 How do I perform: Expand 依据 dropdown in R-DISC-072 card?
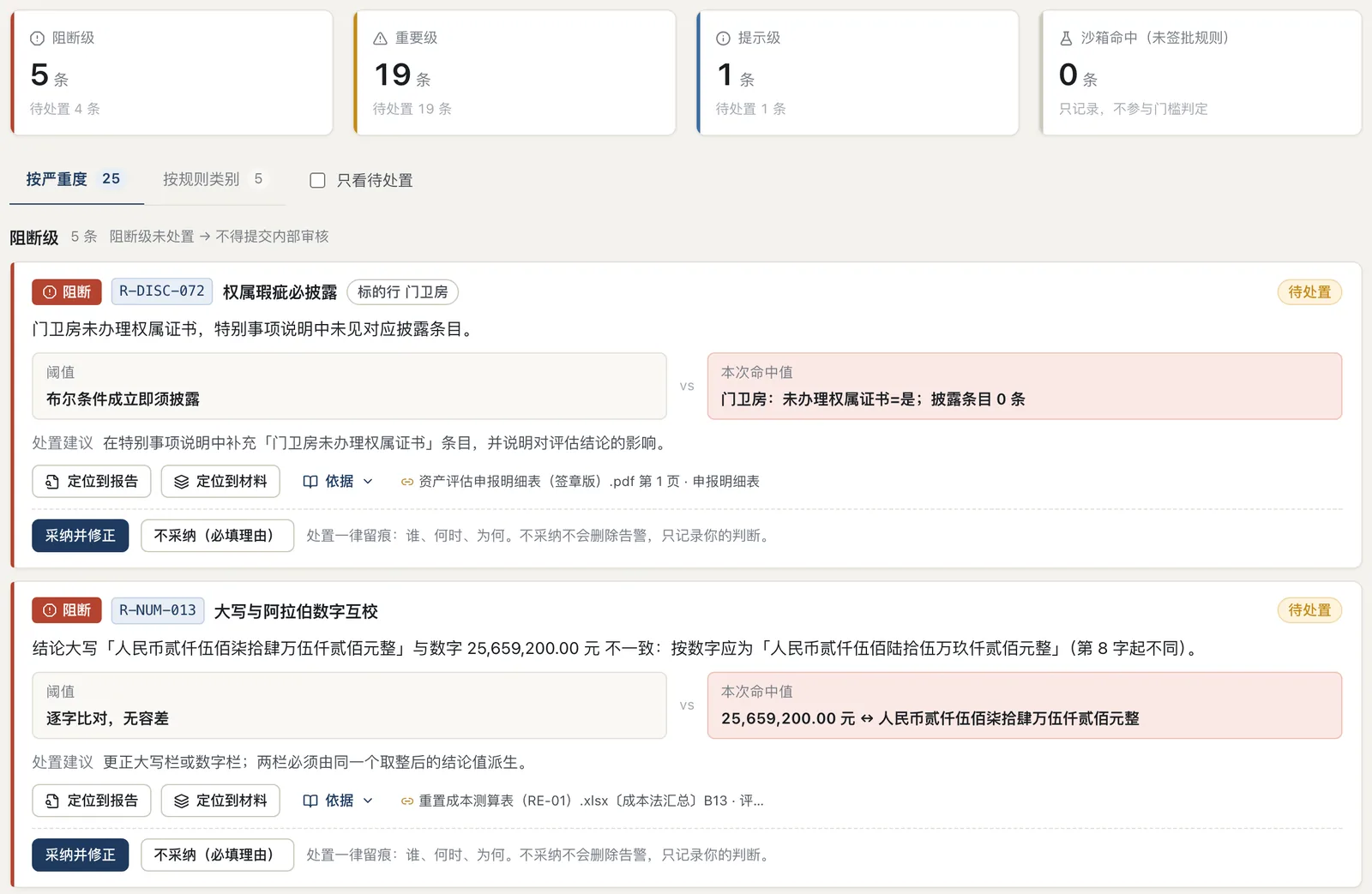[338, 482]
